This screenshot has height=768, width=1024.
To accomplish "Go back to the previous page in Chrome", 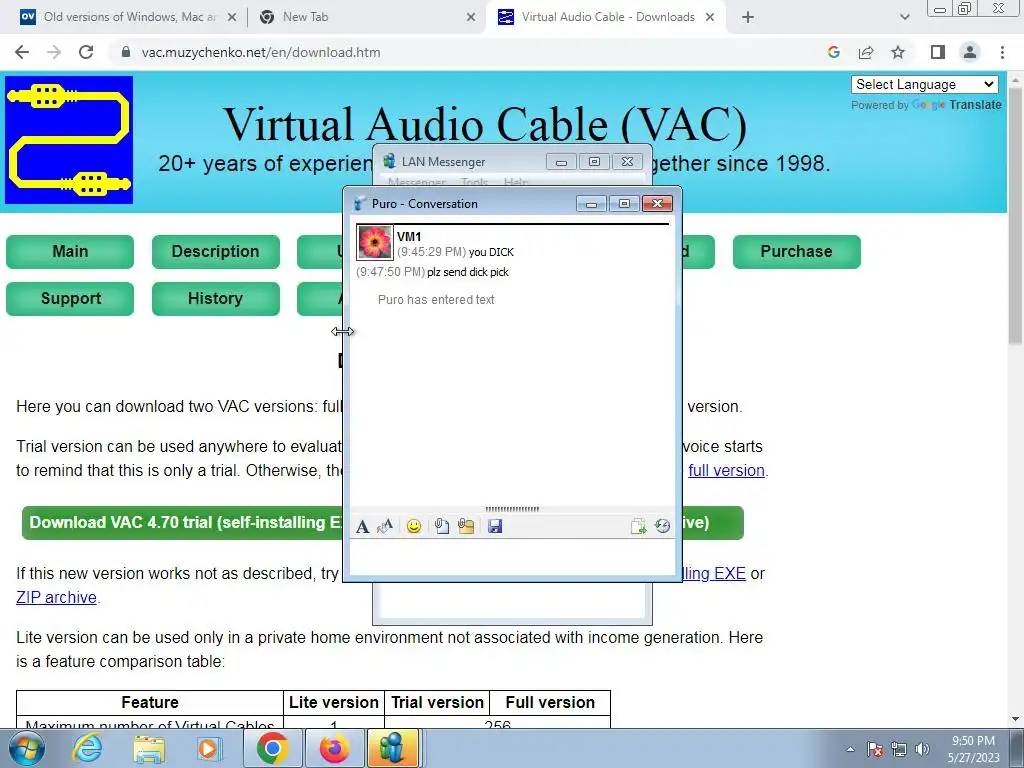I will pyautogui.click(x=22, y=52).
